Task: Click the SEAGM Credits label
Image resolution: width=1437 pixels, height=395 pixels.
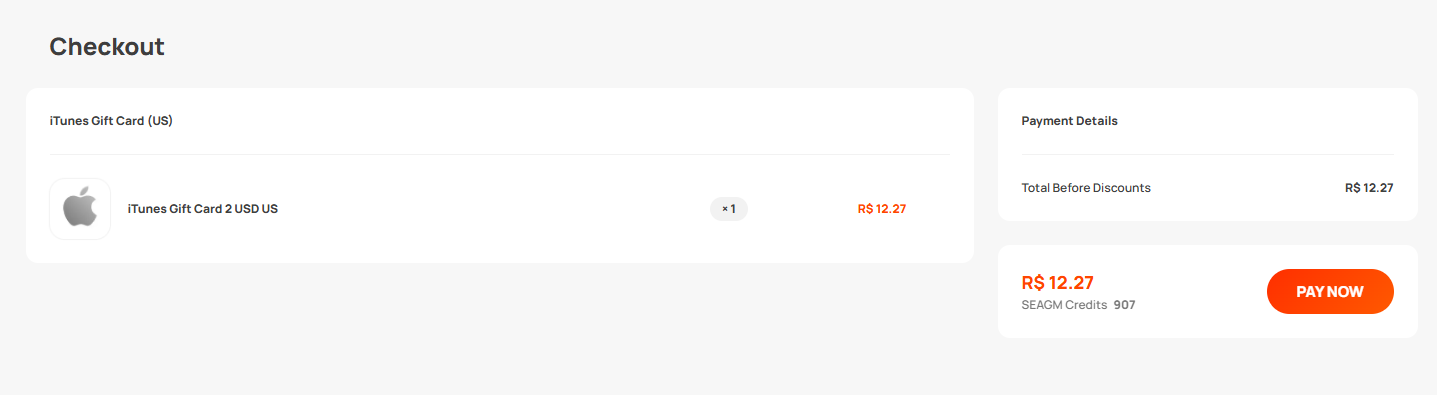Action: 1064,305
